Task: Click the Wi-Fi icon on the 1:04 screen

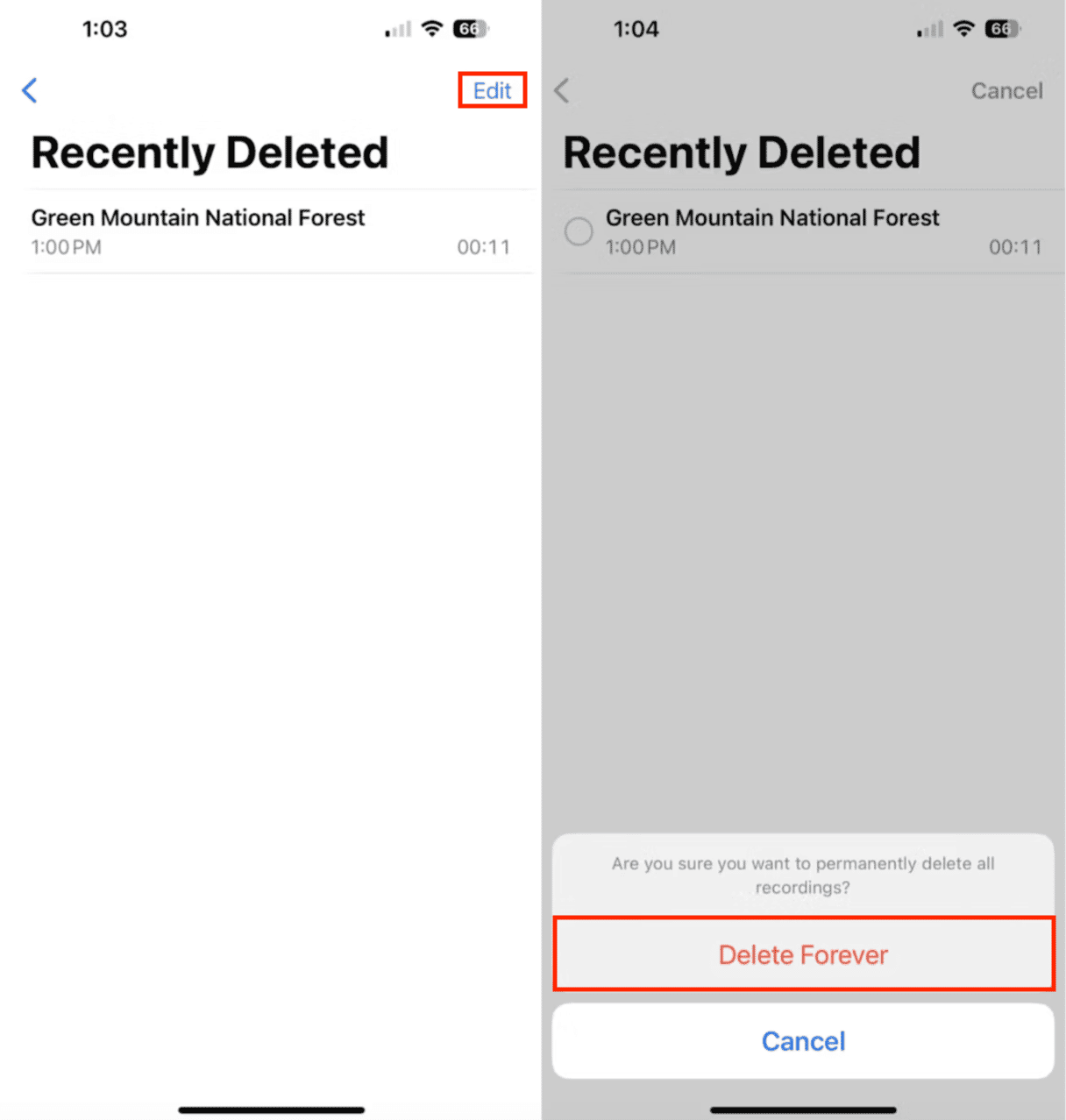Action: pos(963,28)
